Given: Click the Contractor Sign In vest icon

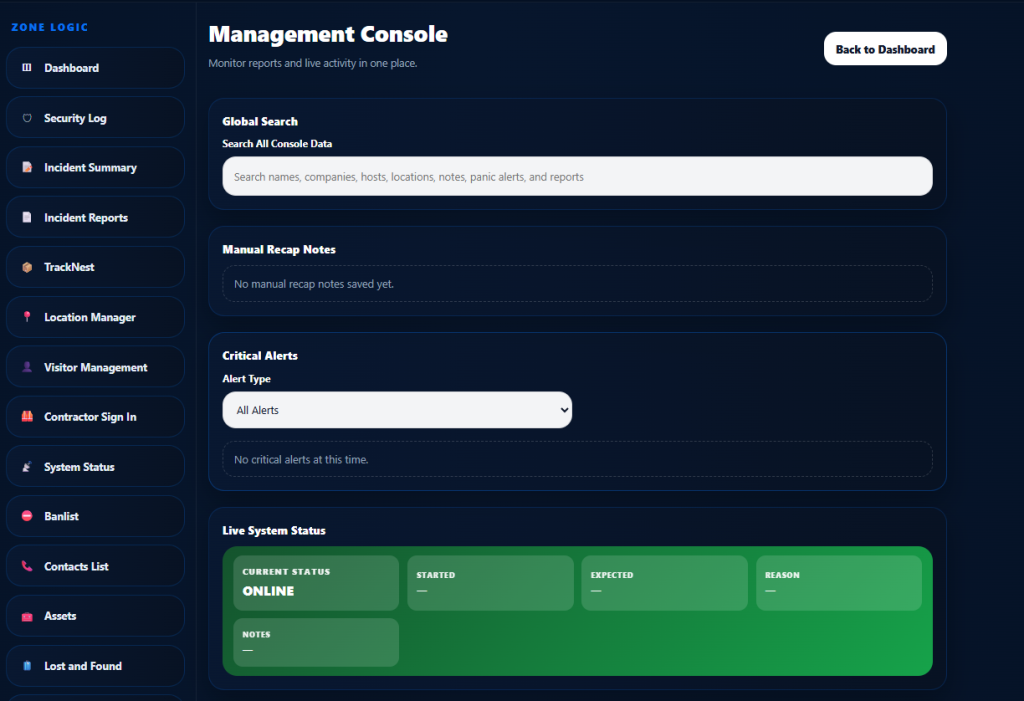Looking at the screenshot, I should coord(27,417).
